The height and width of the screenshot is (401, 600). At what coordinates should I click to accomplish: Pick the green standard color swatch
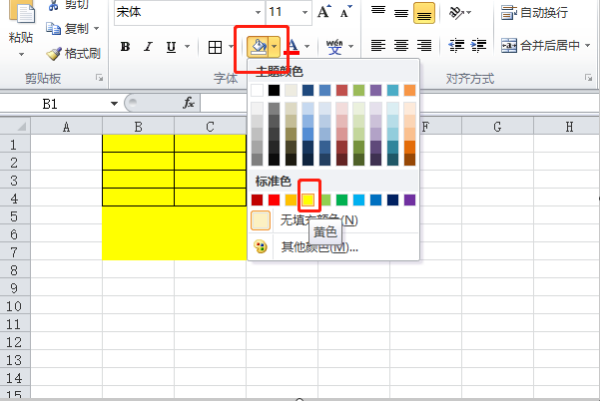pos(342,200)
